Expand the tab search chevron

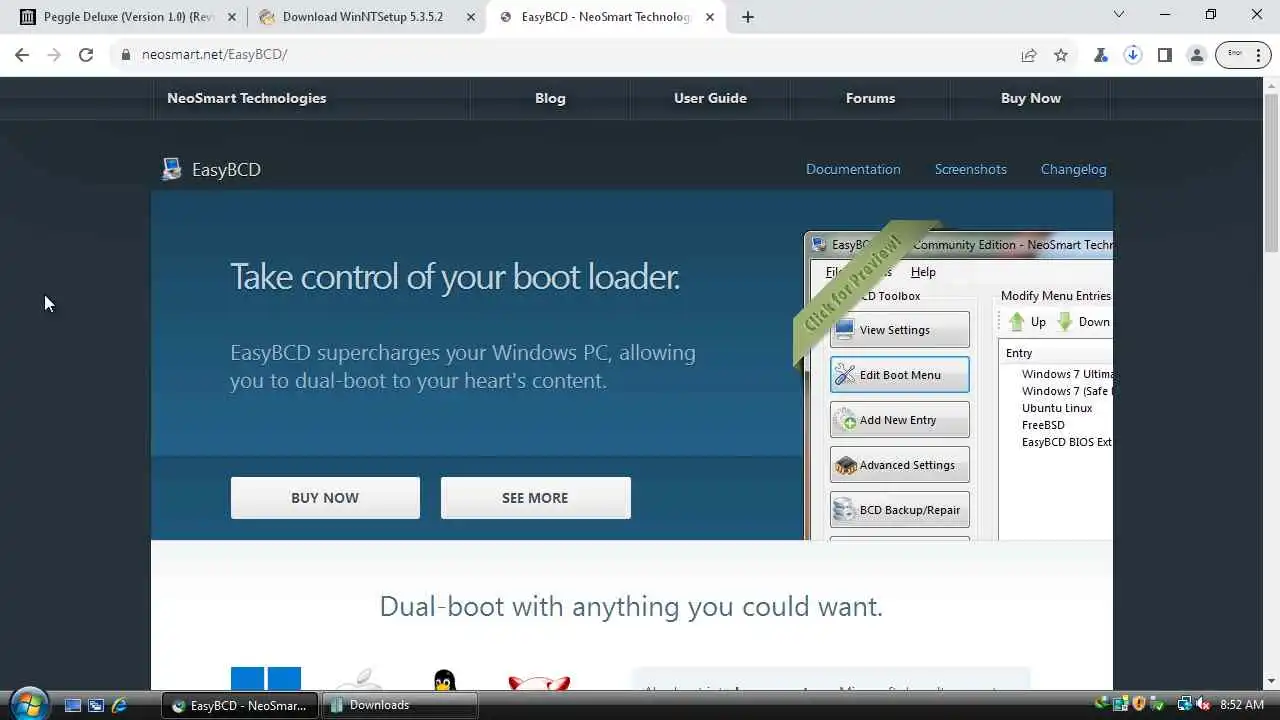(1119, 15)
